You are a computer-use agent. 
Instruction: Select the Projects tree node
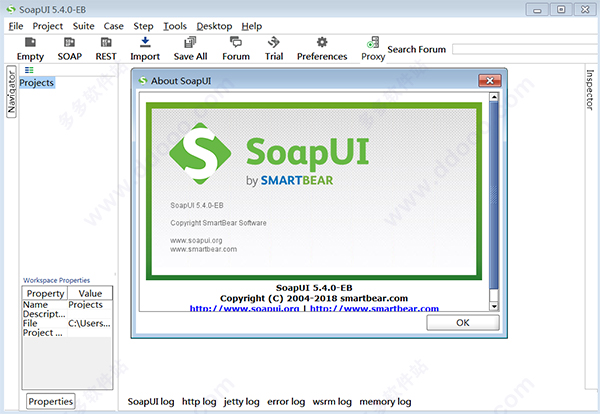click(x=37, y=83)
